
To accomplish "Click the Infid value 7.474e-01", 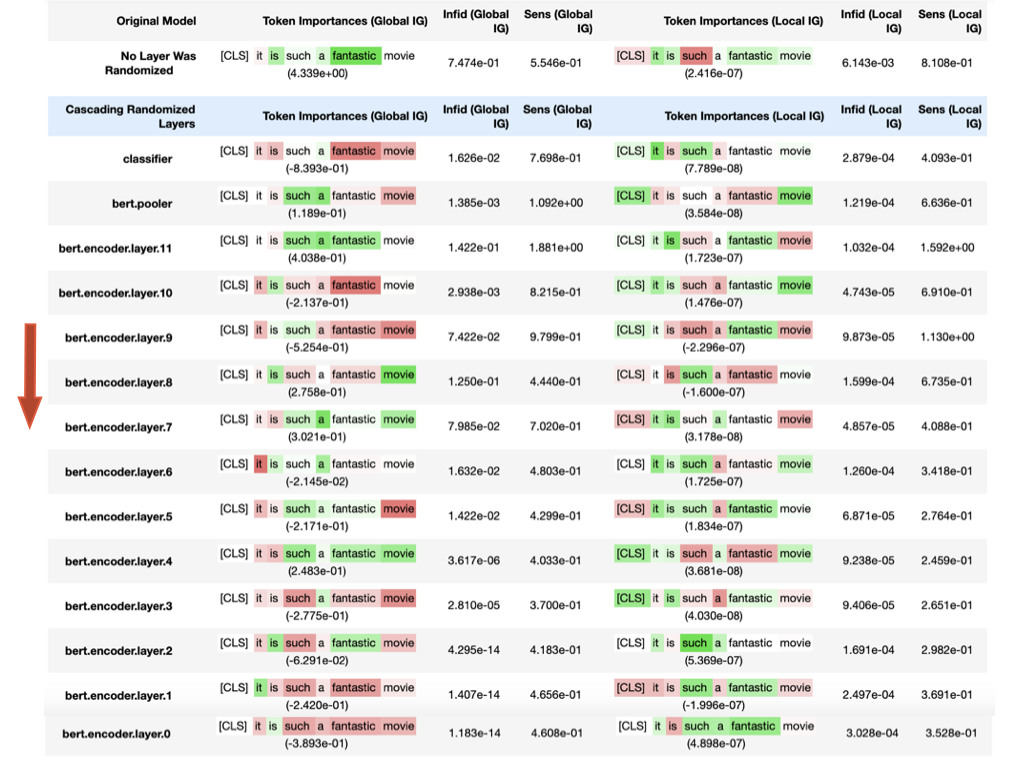I will pos(475,63).
